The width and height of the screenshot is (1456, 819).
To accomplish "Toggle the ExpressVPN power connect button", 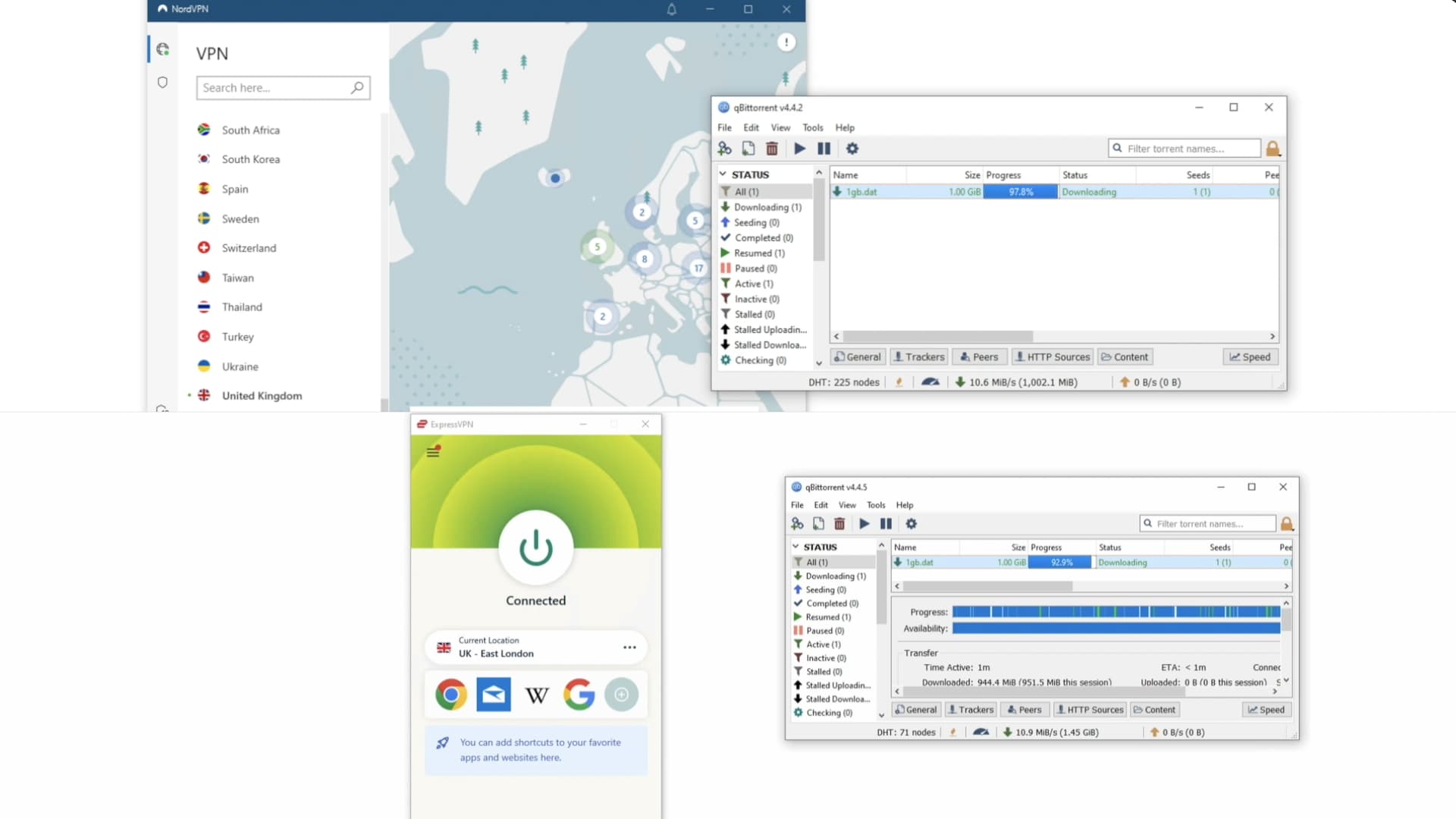I will tap(536, 548).
